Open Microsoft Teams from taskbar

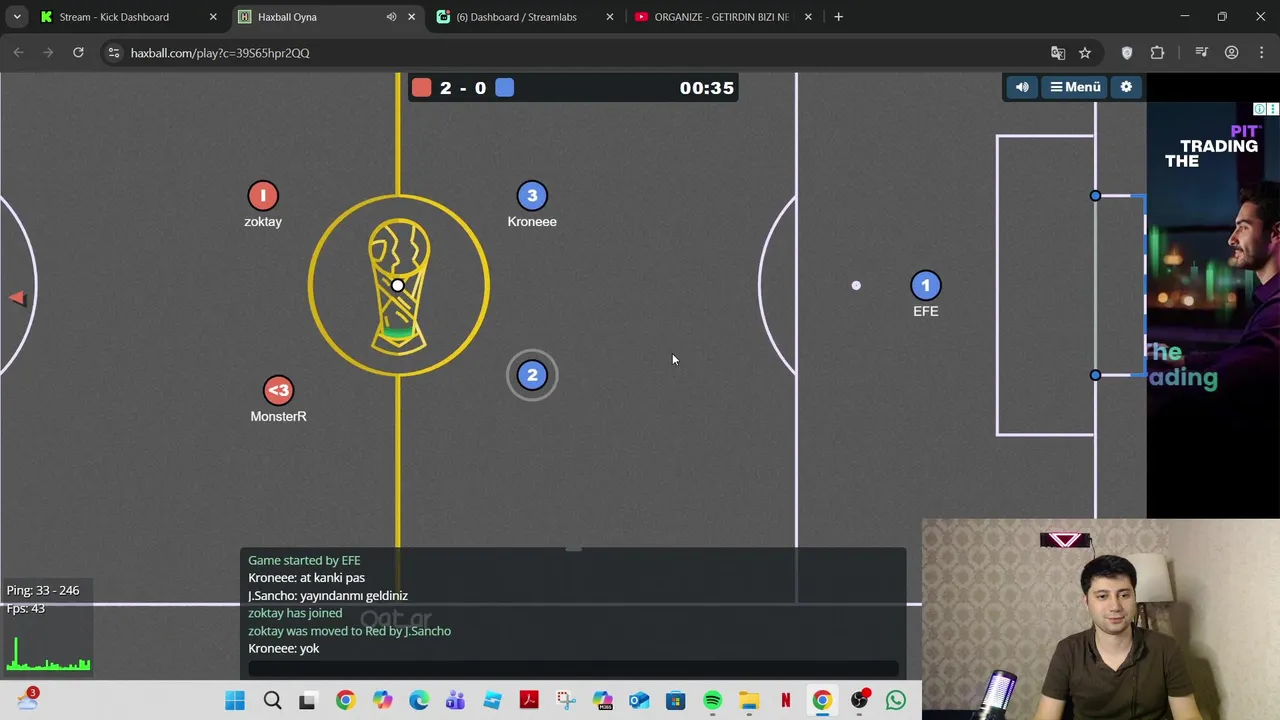pos(455,701)
